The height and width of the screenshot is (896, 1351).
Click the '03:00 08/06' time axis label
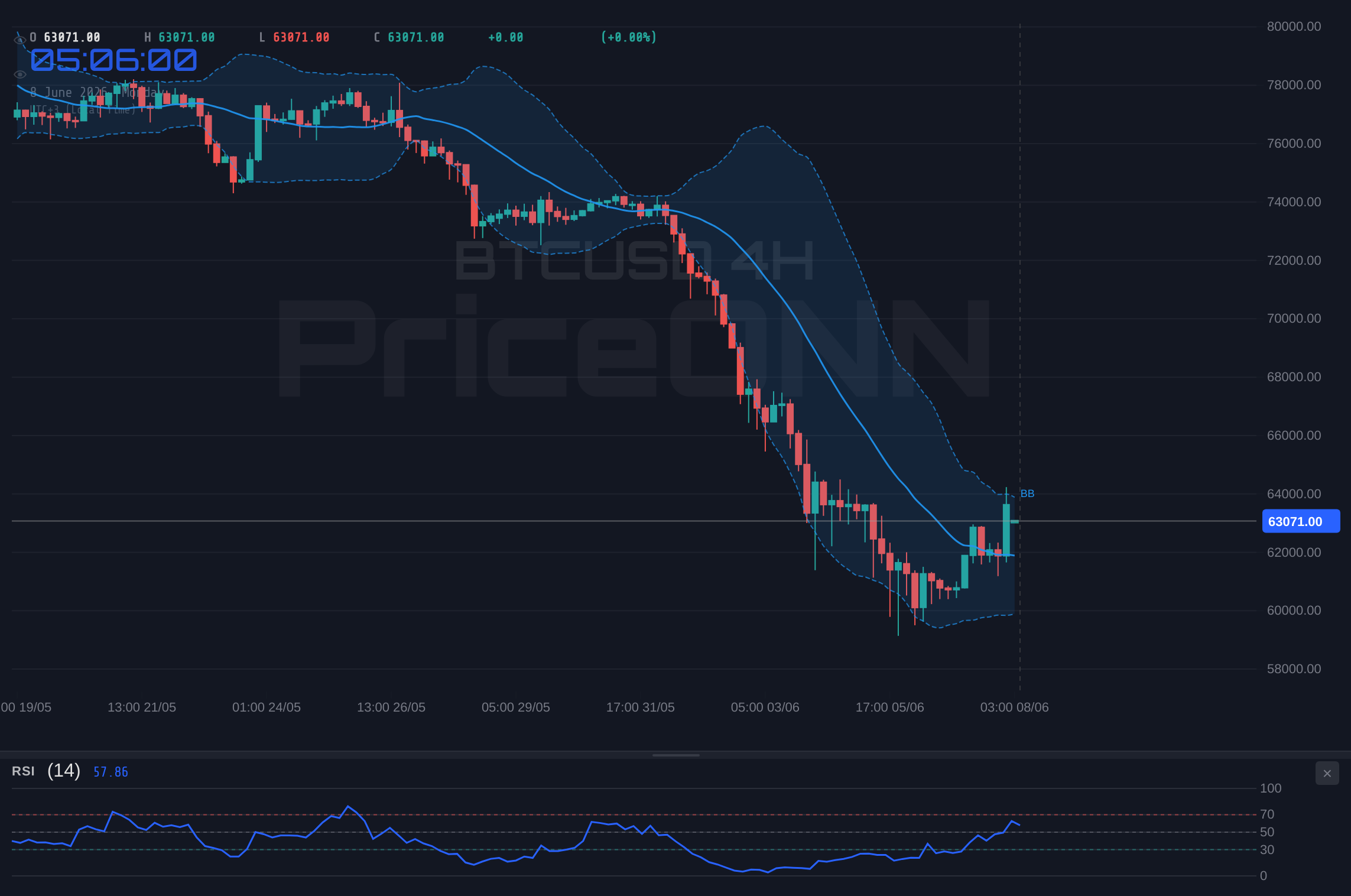coord(1015,707)
